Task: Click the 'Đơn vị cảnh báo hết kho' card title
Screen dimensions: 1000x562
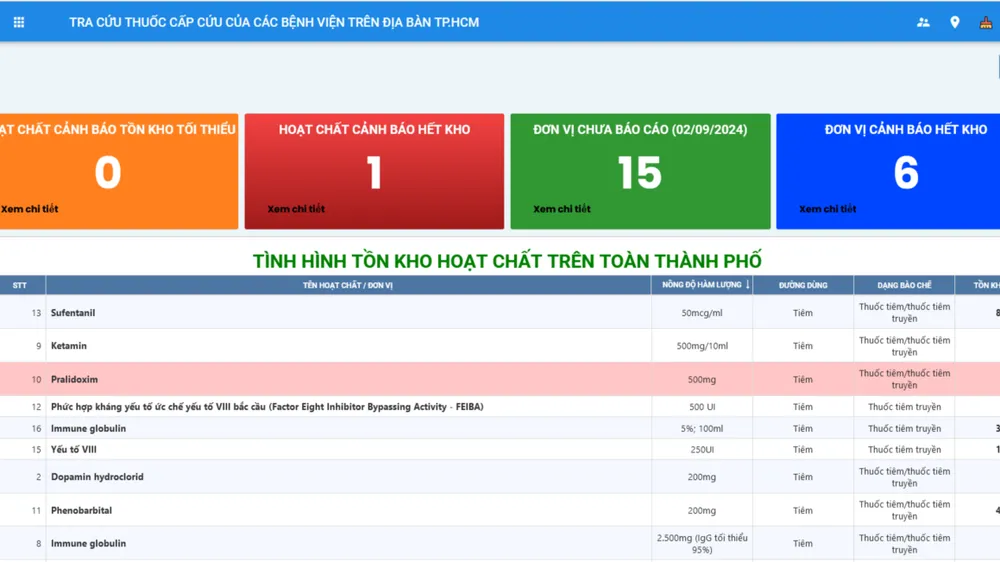Action: [x=906, y=129]
